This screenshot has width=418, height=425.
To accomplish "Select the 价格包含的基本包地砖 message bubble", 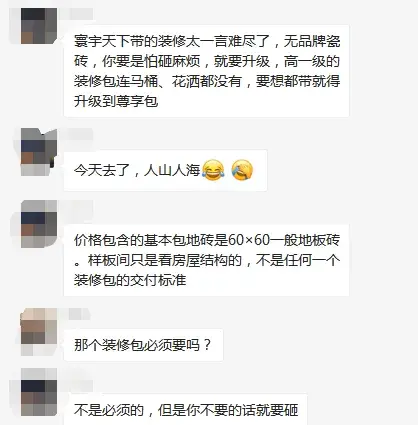I will click(x=206, y=260).
